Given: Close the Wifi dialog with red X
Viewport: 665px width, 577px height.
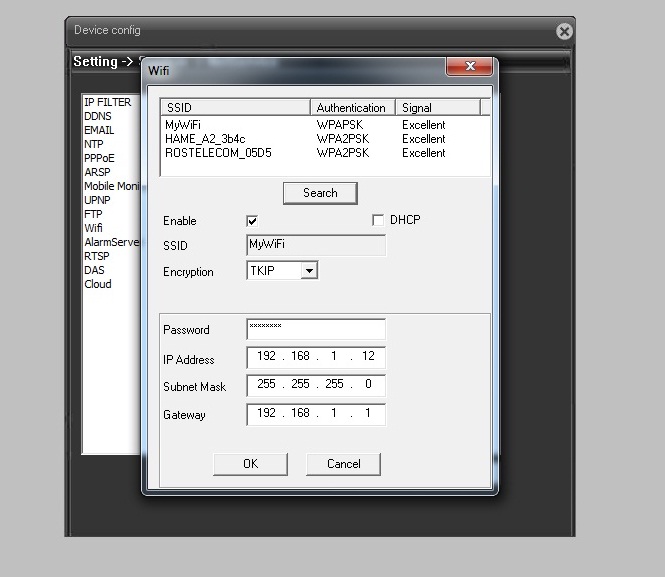Looking at the screenshot, I should [468, 68].
